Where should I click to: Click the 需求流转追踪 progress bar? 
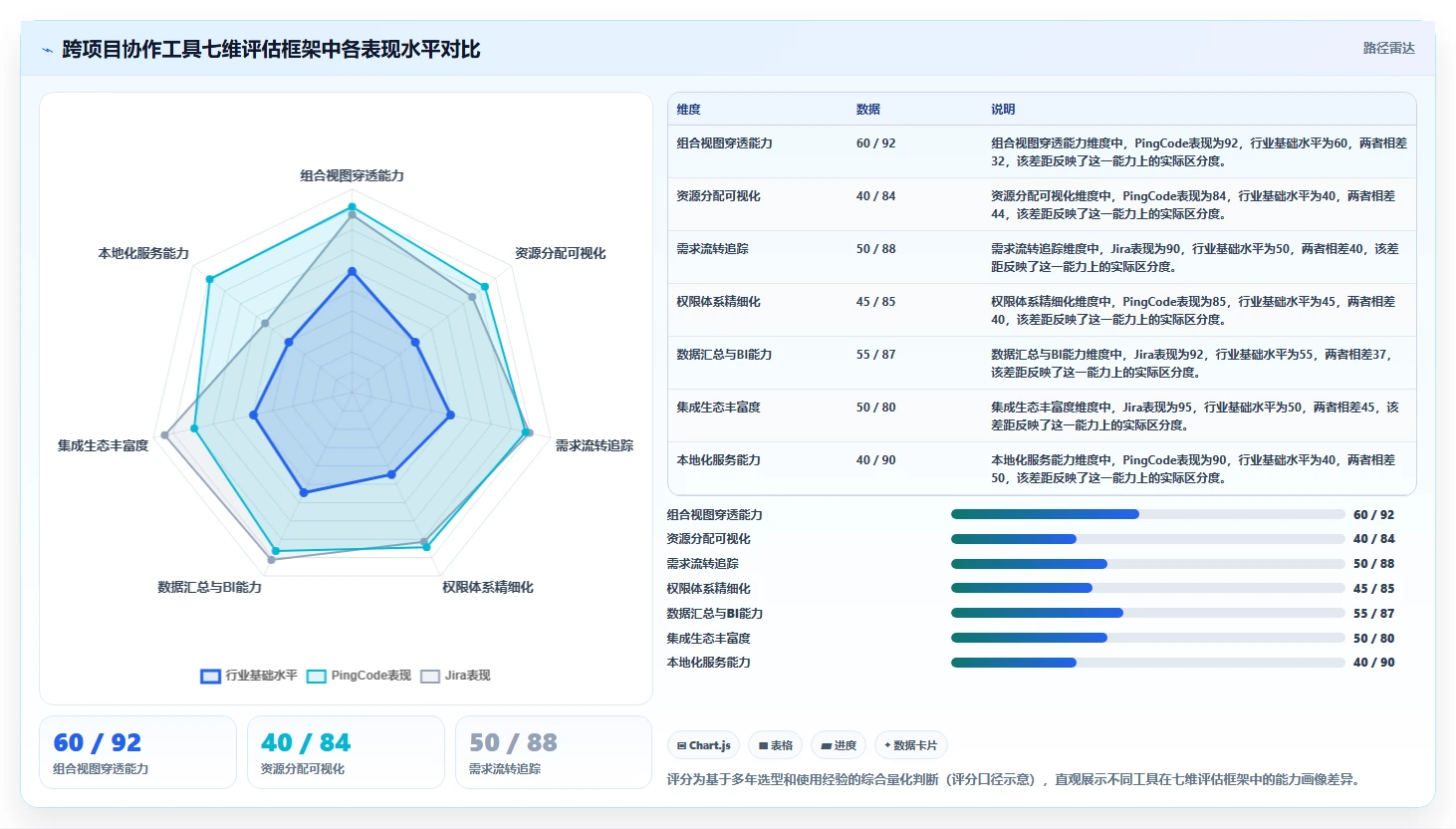point(1147,564)
